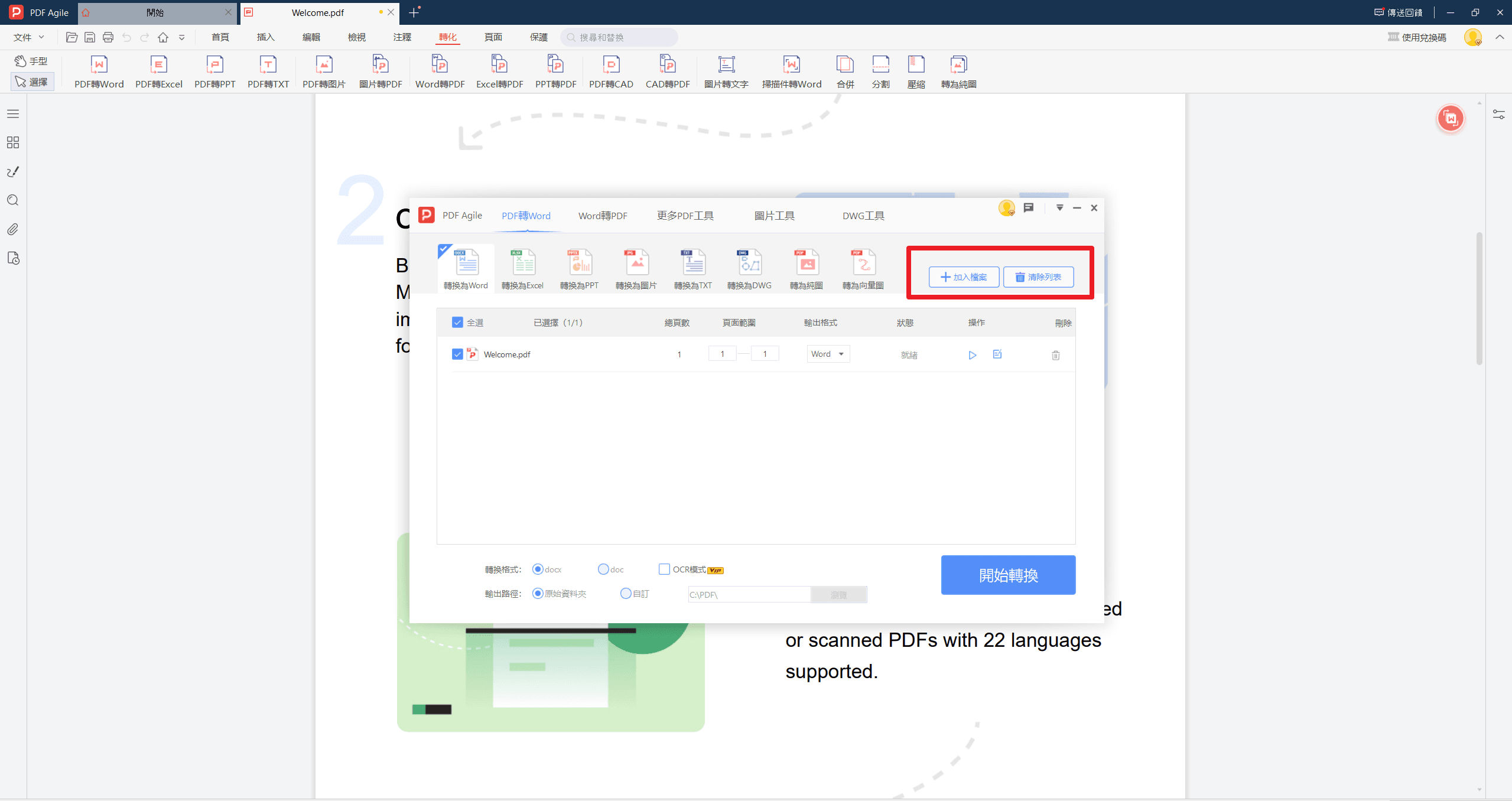
Task: Click the 清除列表 button
Action: click(x=1038, y=277)
